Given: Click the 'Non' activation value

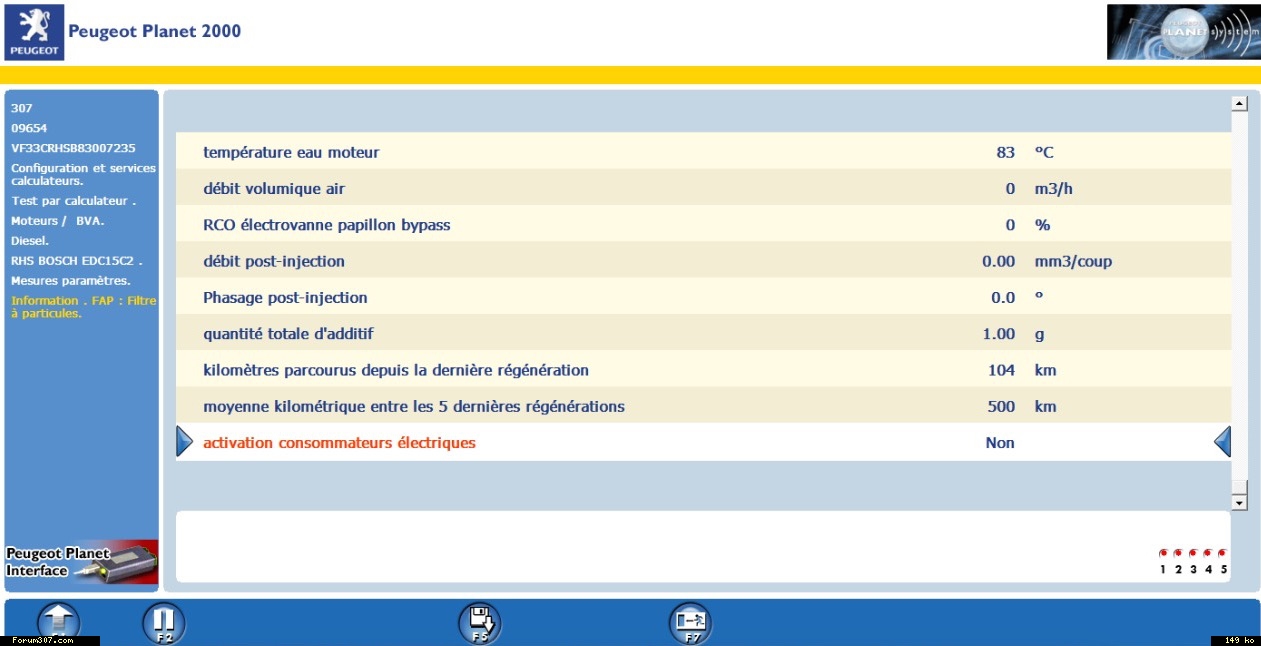Looking at the screenshot, I should 1000,442.
